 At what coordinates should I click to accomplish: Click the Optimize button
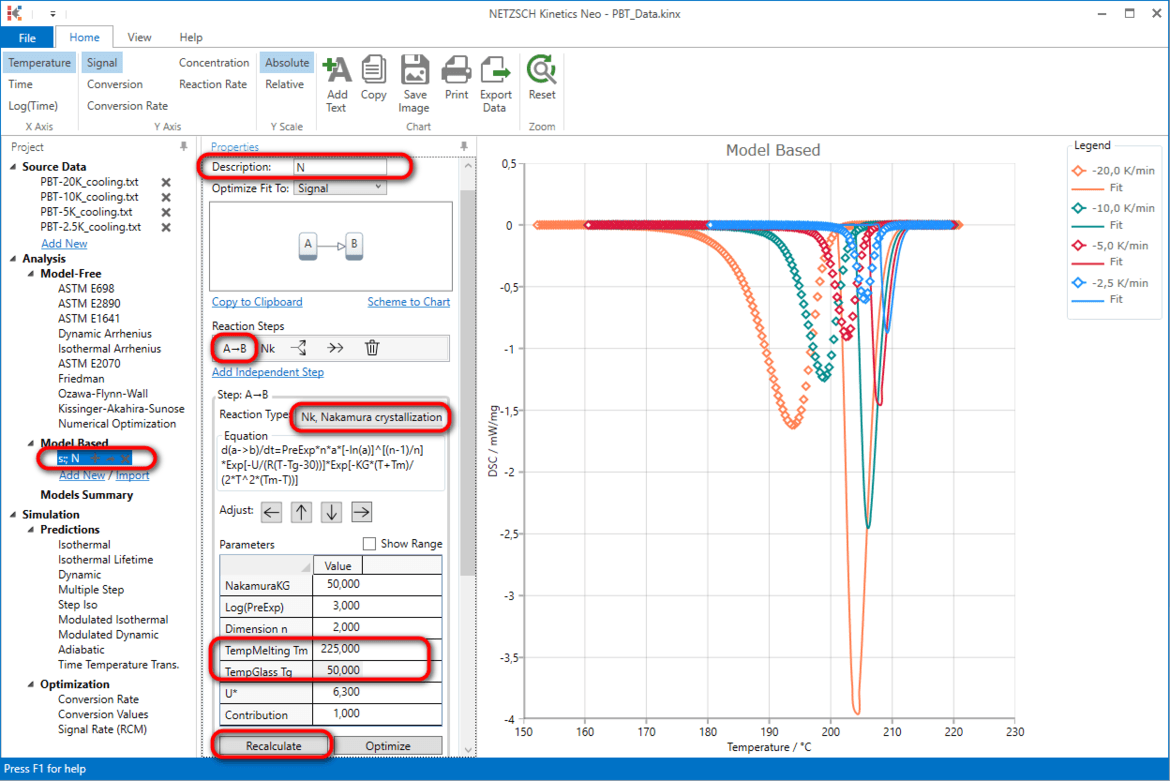[x=388, y=746]
